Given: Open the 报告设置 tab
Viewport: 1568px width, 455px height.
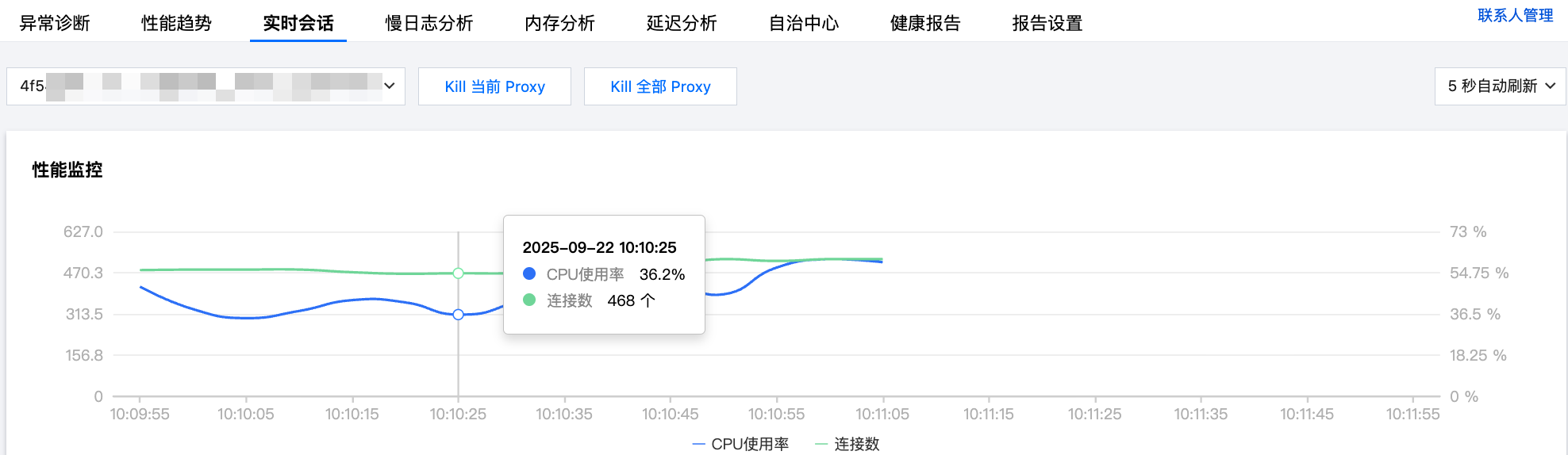Looking at the screenshot, I should point(1047,23).
